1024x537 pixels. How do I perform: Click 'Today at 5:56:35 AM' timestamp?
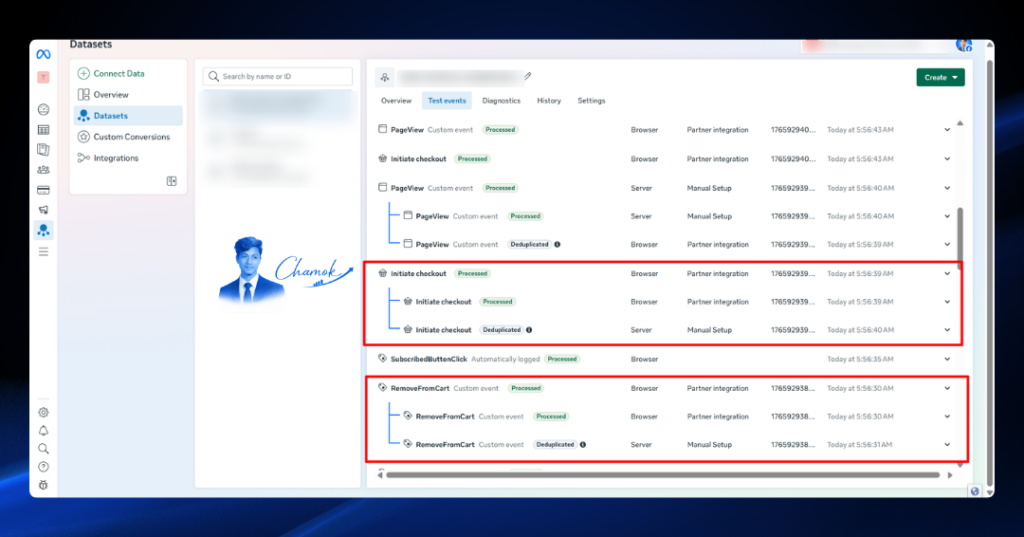tap(860, 359)
